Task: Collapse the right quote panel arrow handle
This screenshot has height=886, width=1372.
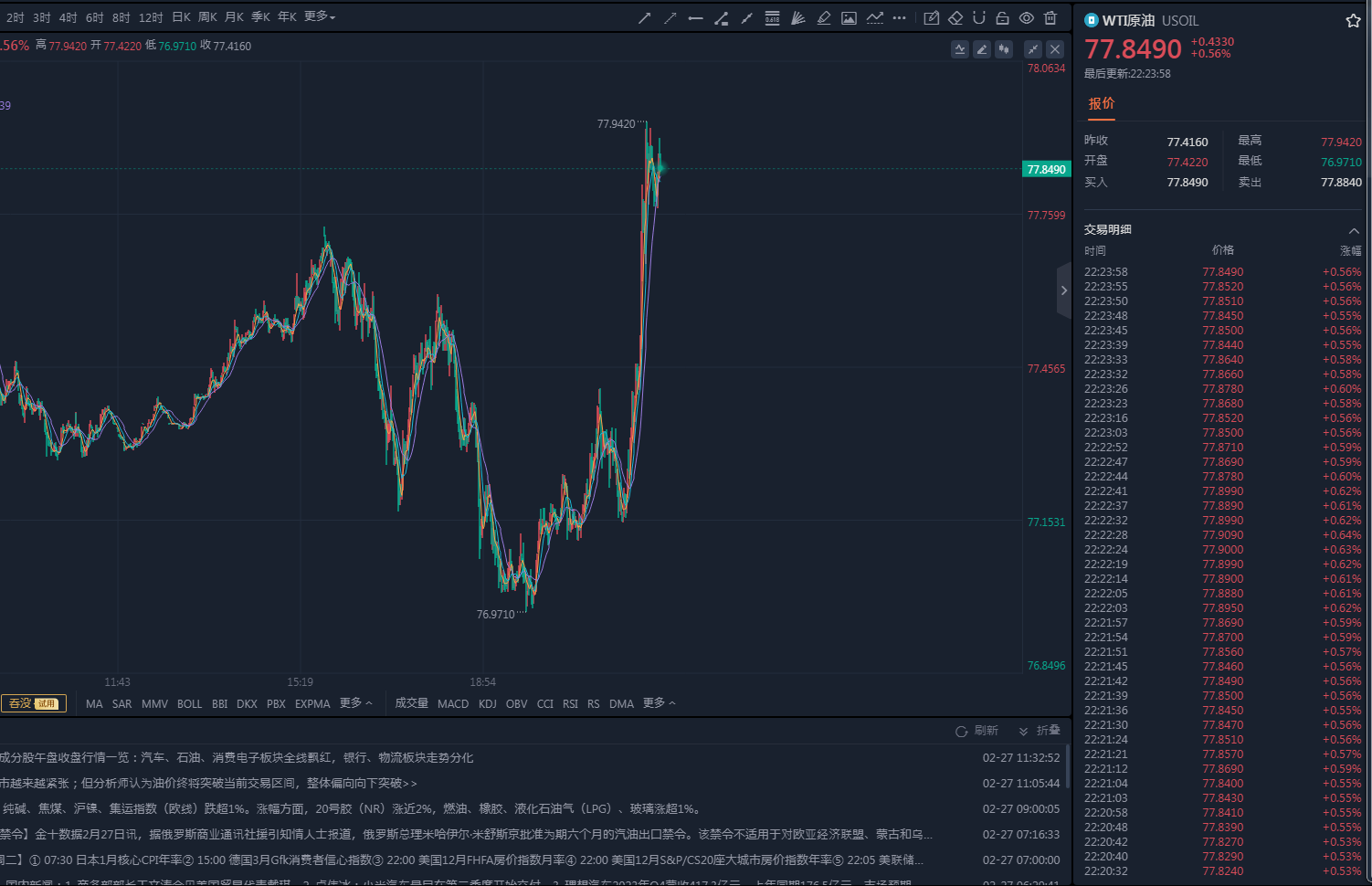Action: (x=1063, y=290)
